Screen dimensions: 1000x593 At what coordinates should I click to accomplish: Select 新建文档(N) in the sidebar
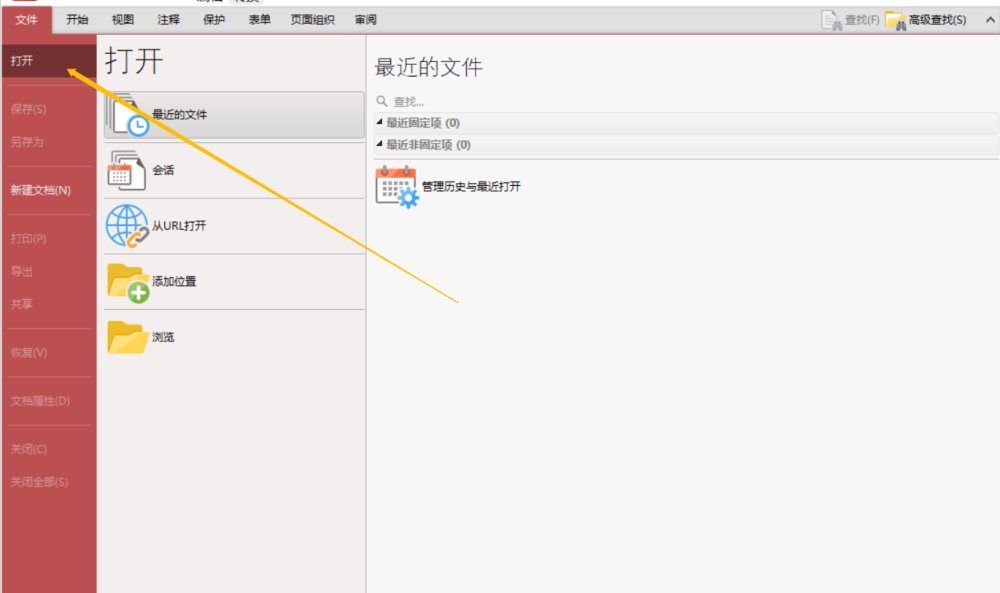(40, 190)
